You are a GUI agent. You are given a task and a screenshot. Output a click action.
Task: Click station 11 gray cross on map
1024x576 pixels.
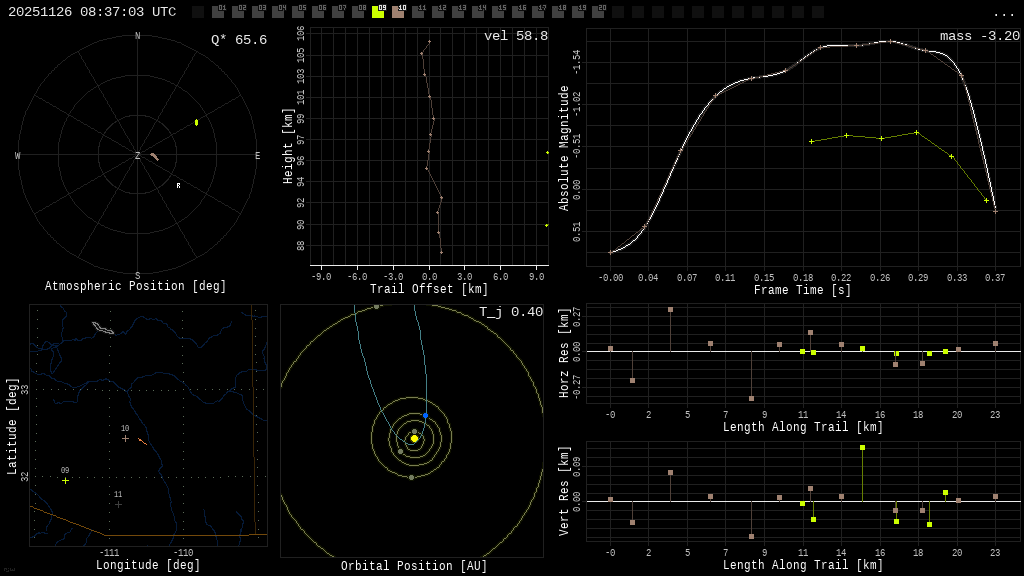click(x=118, y=504)
